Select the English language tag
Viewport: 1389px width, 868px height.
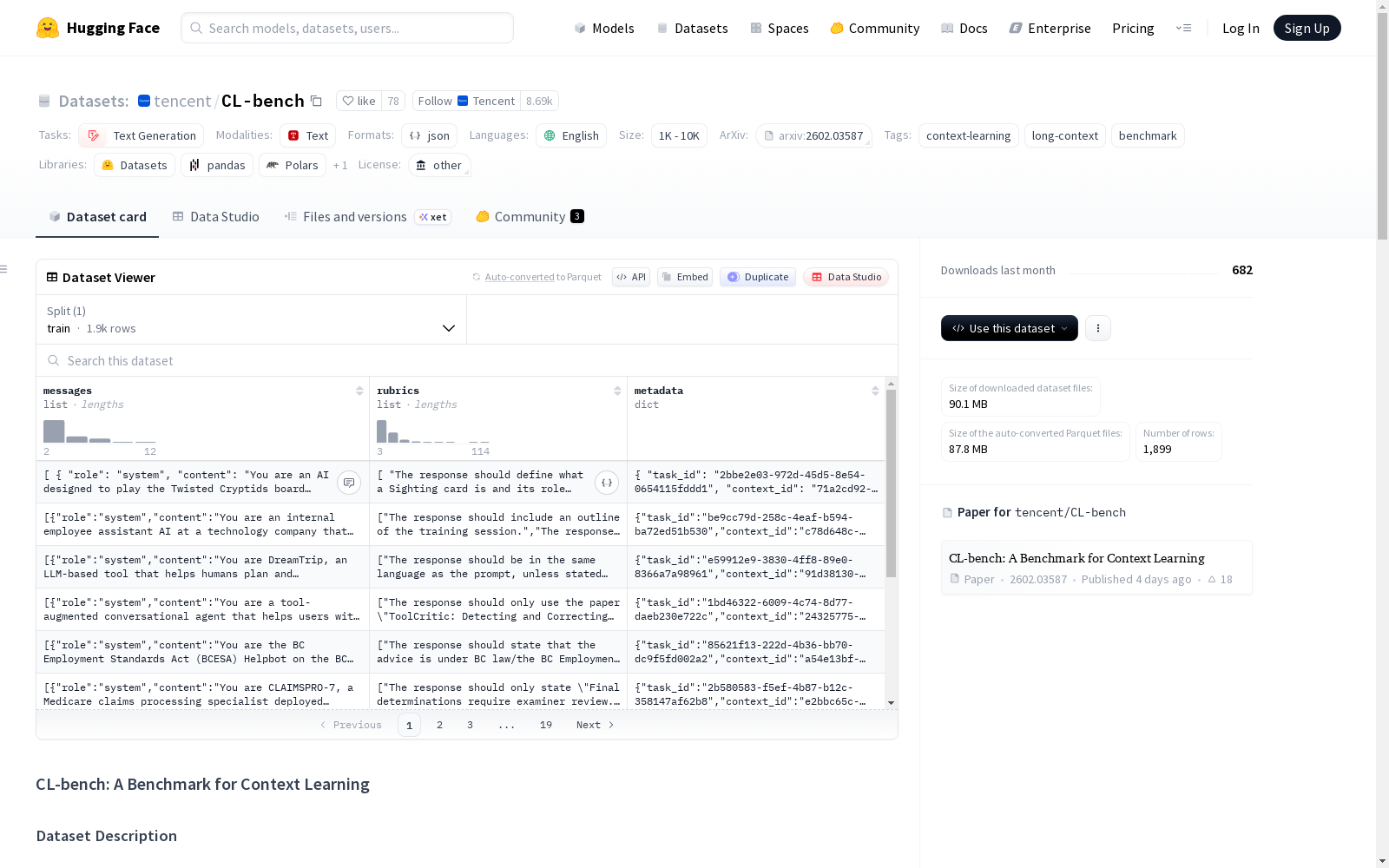[571, 135]
